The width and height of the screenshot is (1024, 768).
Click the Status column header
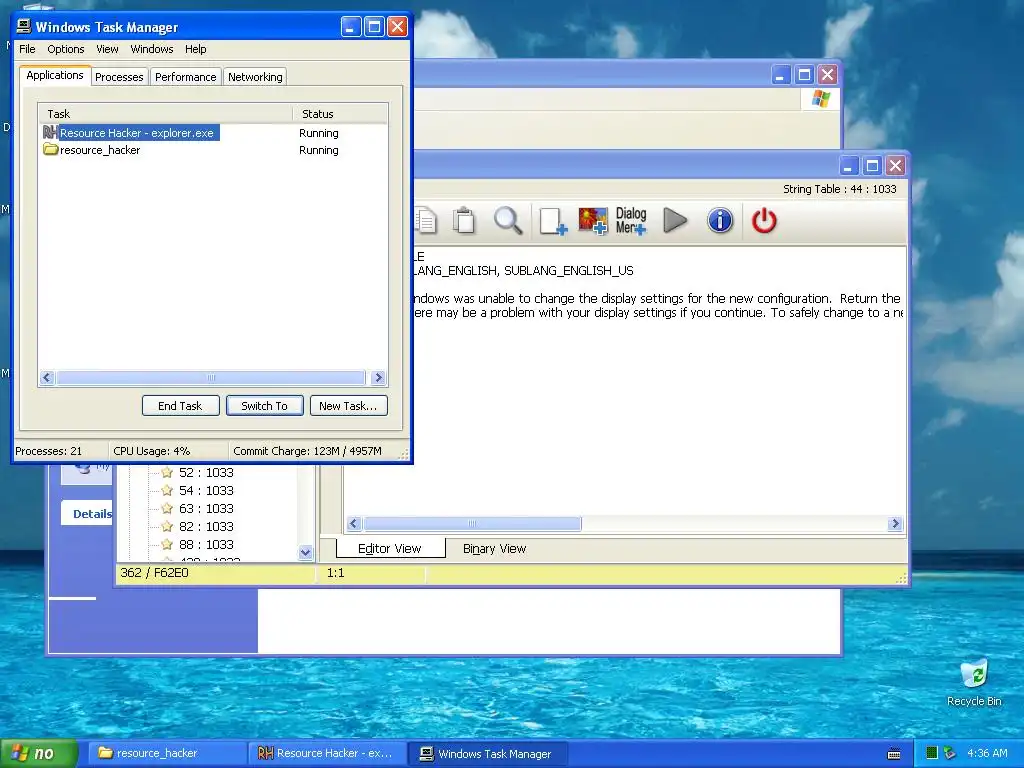coord(340,114)
